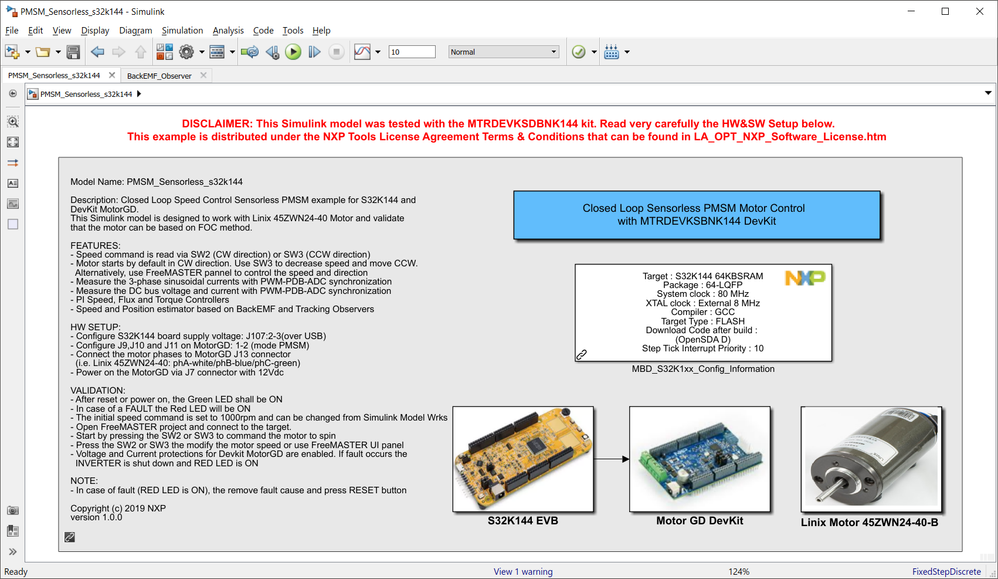
Task: Expand the Model Advisor dropdown arrow
Action: click(x=594, y=52)
